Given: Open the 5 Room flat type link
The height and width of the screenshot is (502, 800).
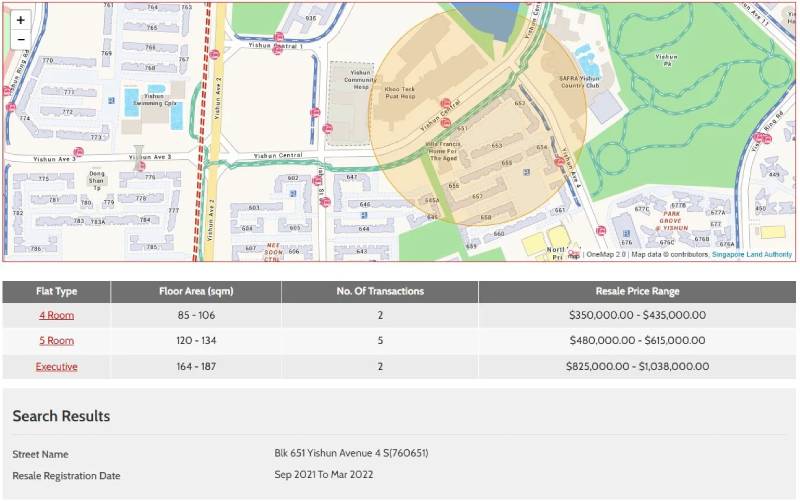Looking at the screenshot, I should coord(56,340).
